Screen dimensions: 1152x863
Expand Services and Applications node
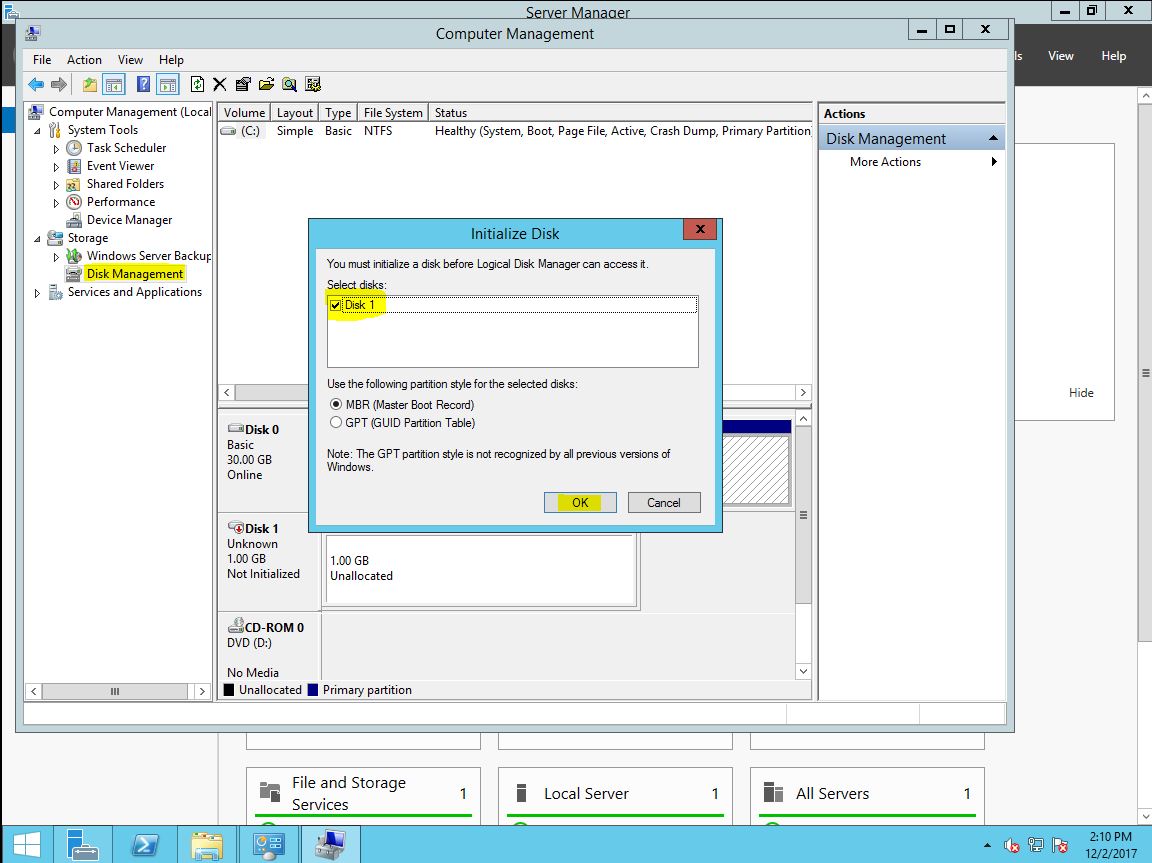pyautogui.click(x=38, y=293)
